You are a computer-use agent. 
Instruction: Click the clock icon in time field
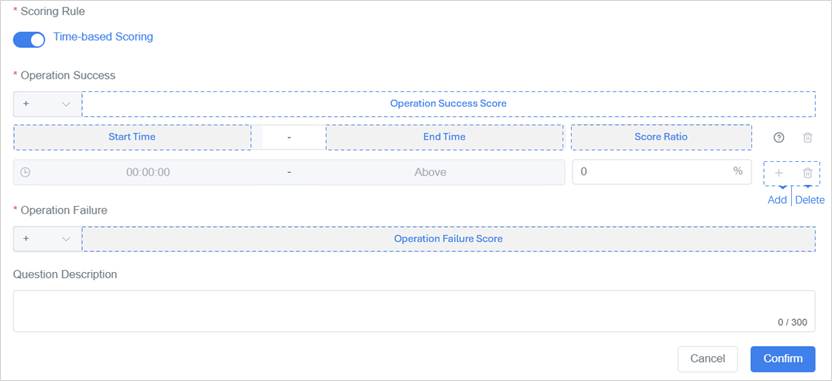click(x=25, y=172)
